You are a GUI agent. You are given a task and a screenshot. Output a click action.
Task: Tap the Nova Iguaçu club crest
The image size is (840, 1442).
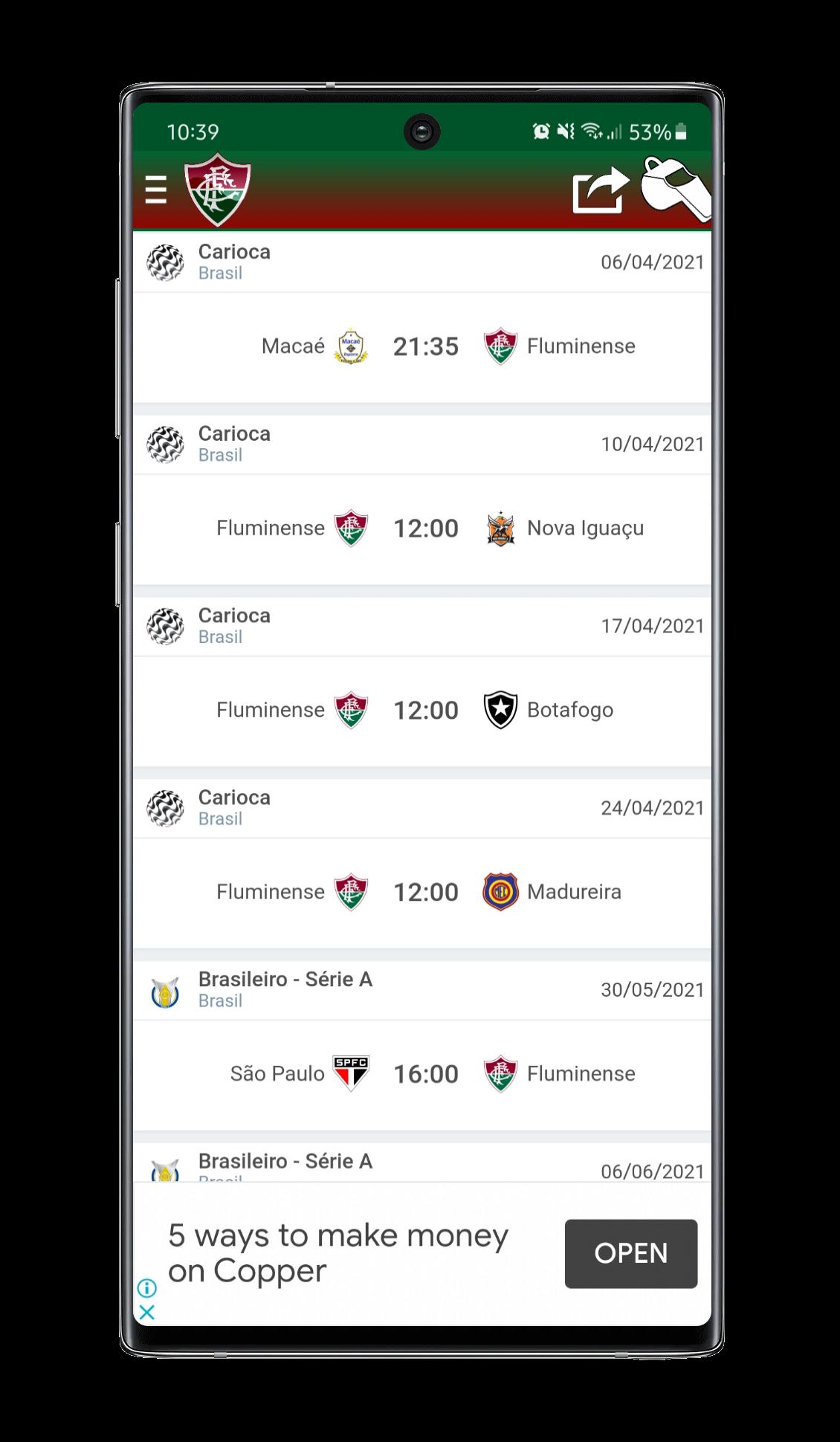[500, 528]
